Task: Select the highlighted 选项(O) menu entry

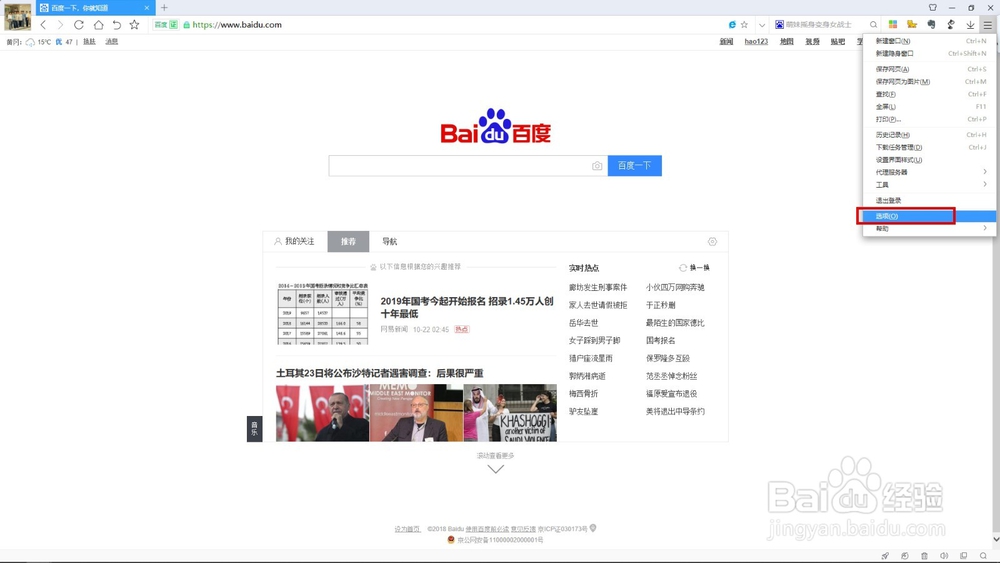Action: pos(929,216)
